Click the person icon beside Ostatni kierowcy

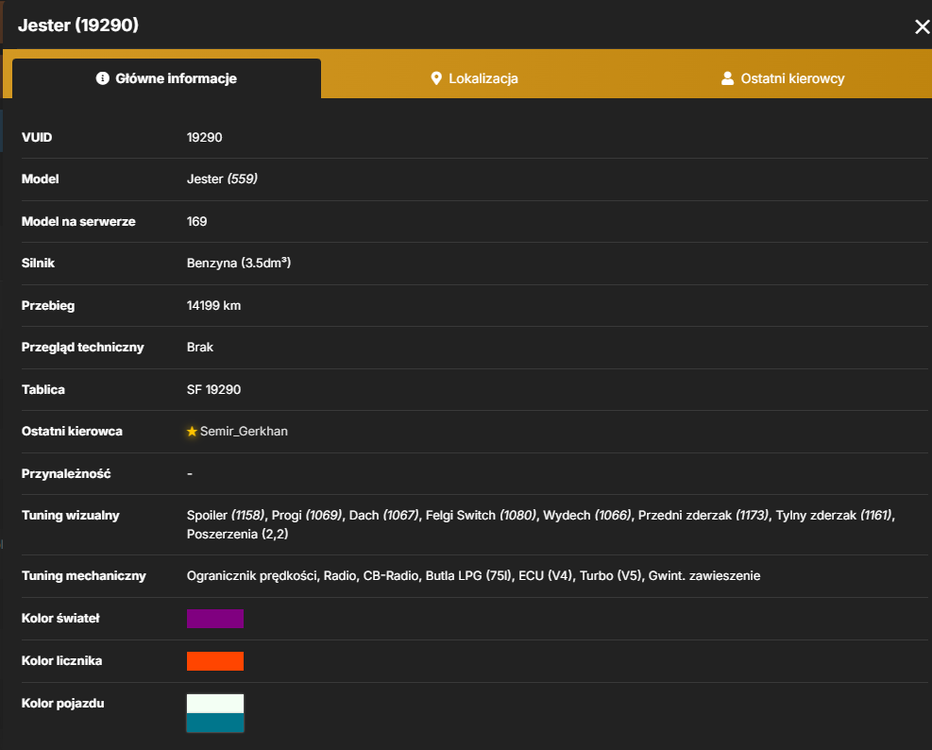728,78
